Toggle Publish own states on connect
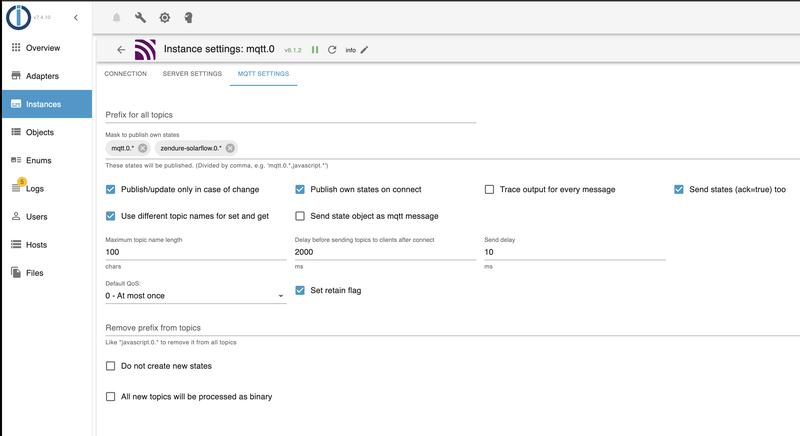The image size is (800, 436). click(300, 189)
